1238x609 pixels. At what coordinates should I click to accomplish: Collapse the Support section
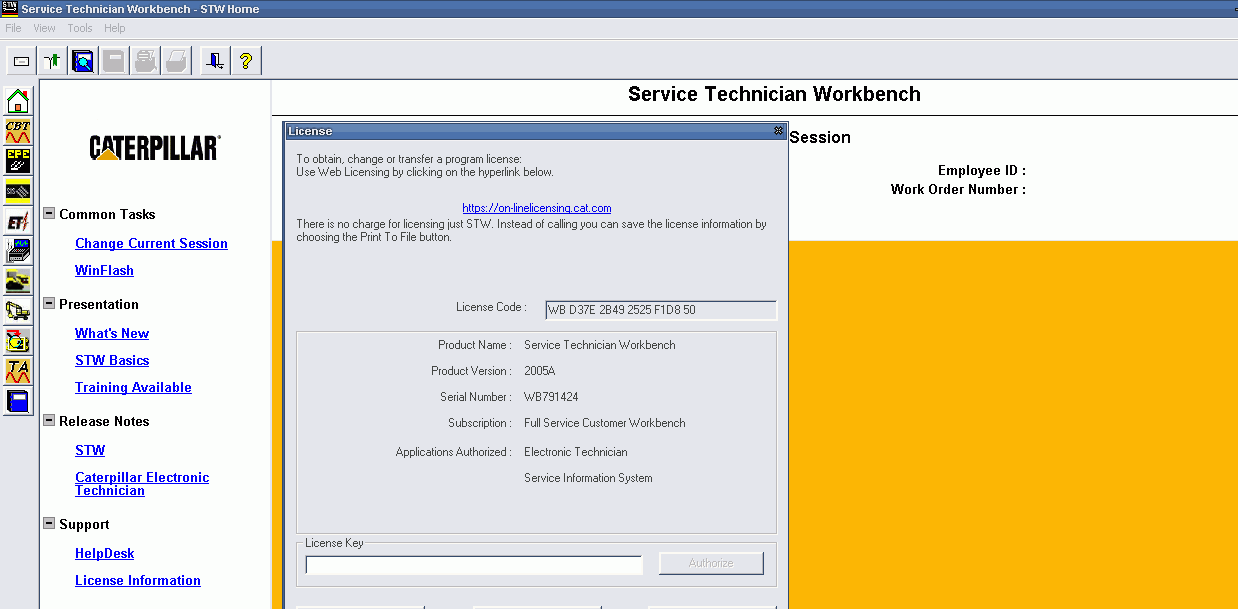coord(49,523)
